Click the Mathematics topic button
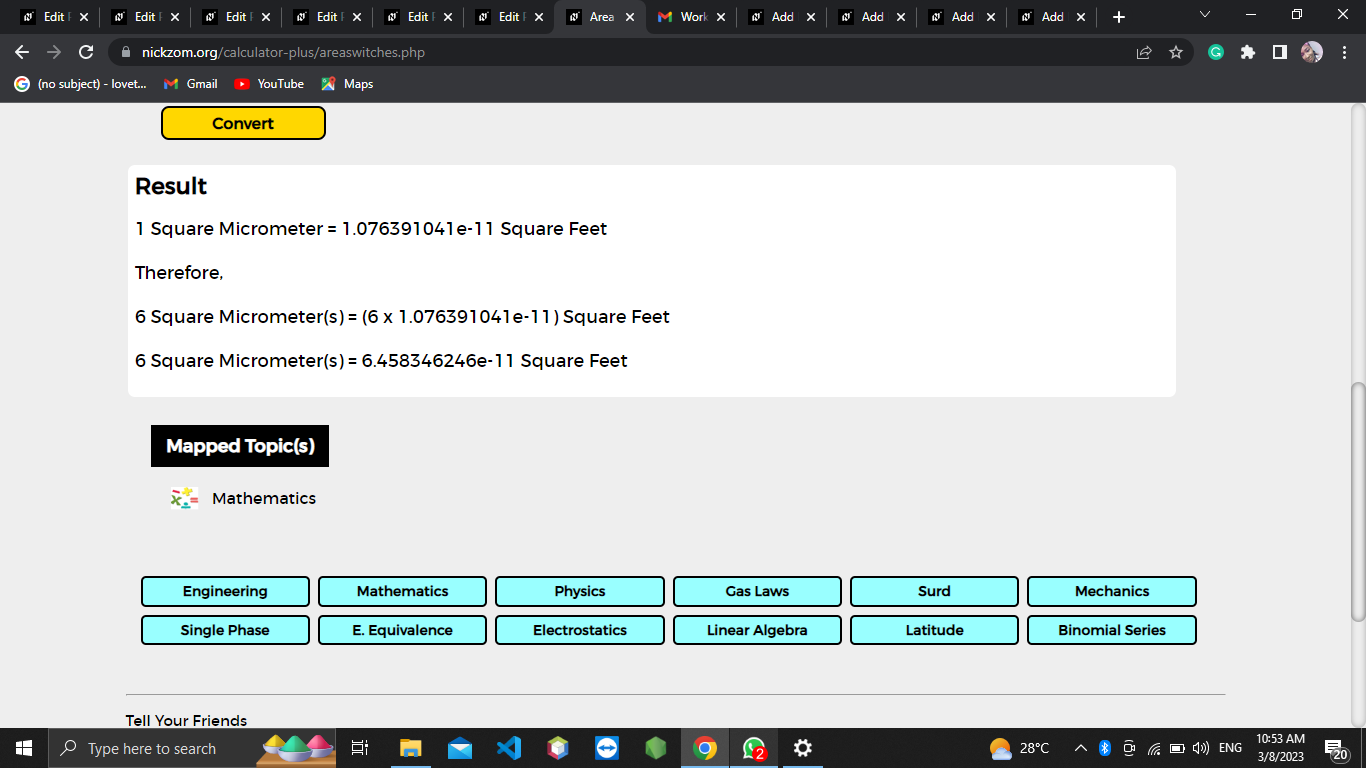The width and height of the screenshot is (1366, 768). 402,591
